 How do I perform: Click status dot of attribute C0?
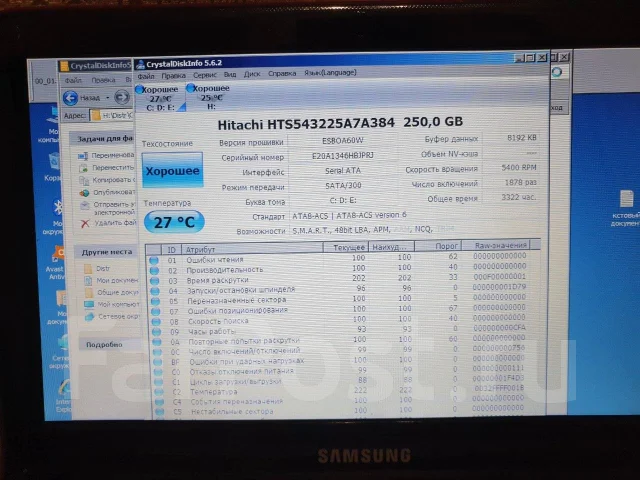[x=158, y=372]
